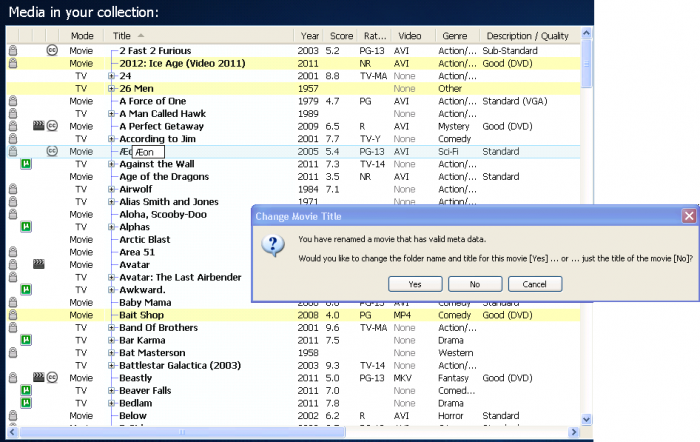Screen dimensions: 700x442
Task: Expand the 26 Men tree node
Action: [111, 88]
